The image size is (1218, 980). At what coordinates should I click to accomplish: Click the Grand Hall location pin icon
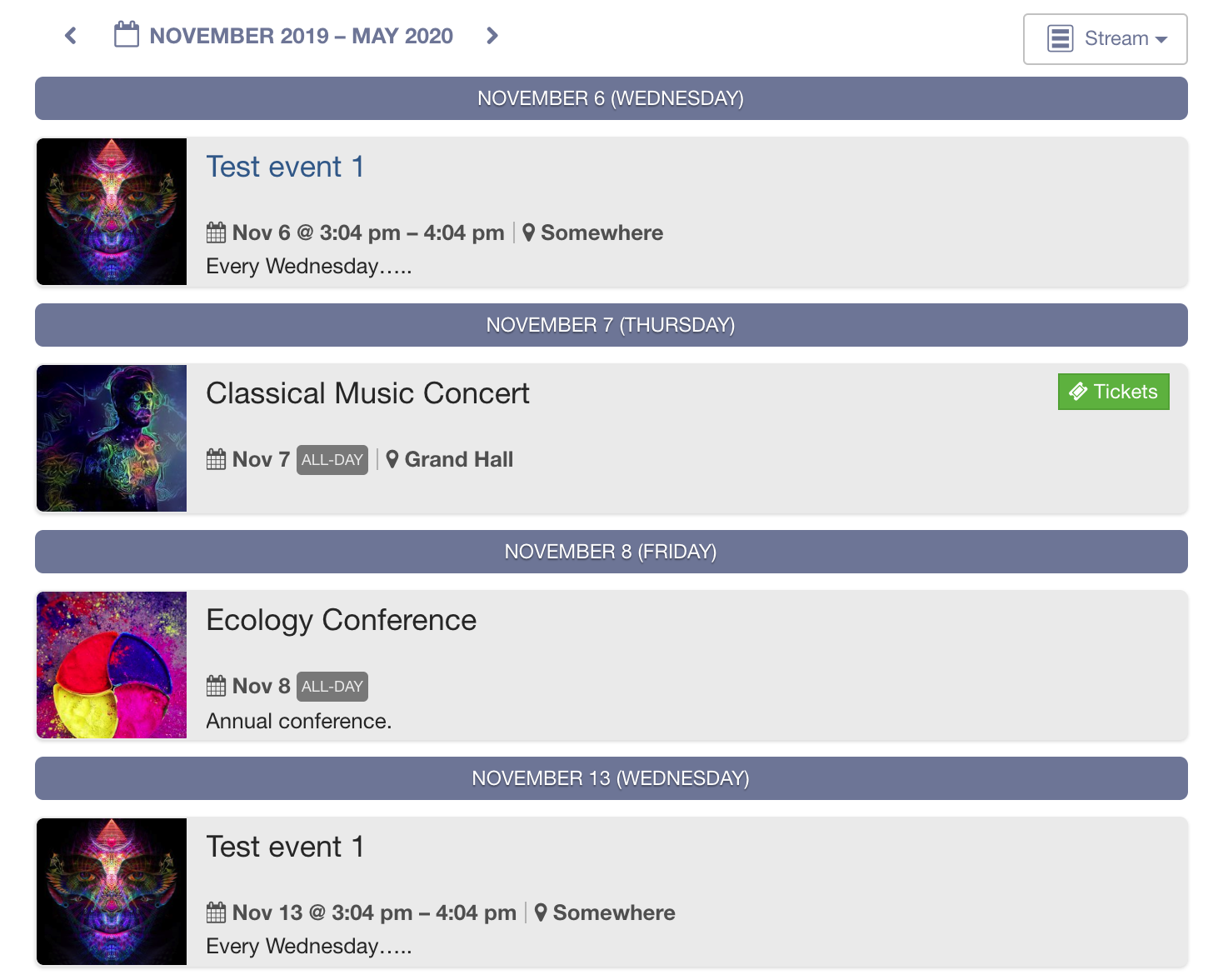click(392, 459)
